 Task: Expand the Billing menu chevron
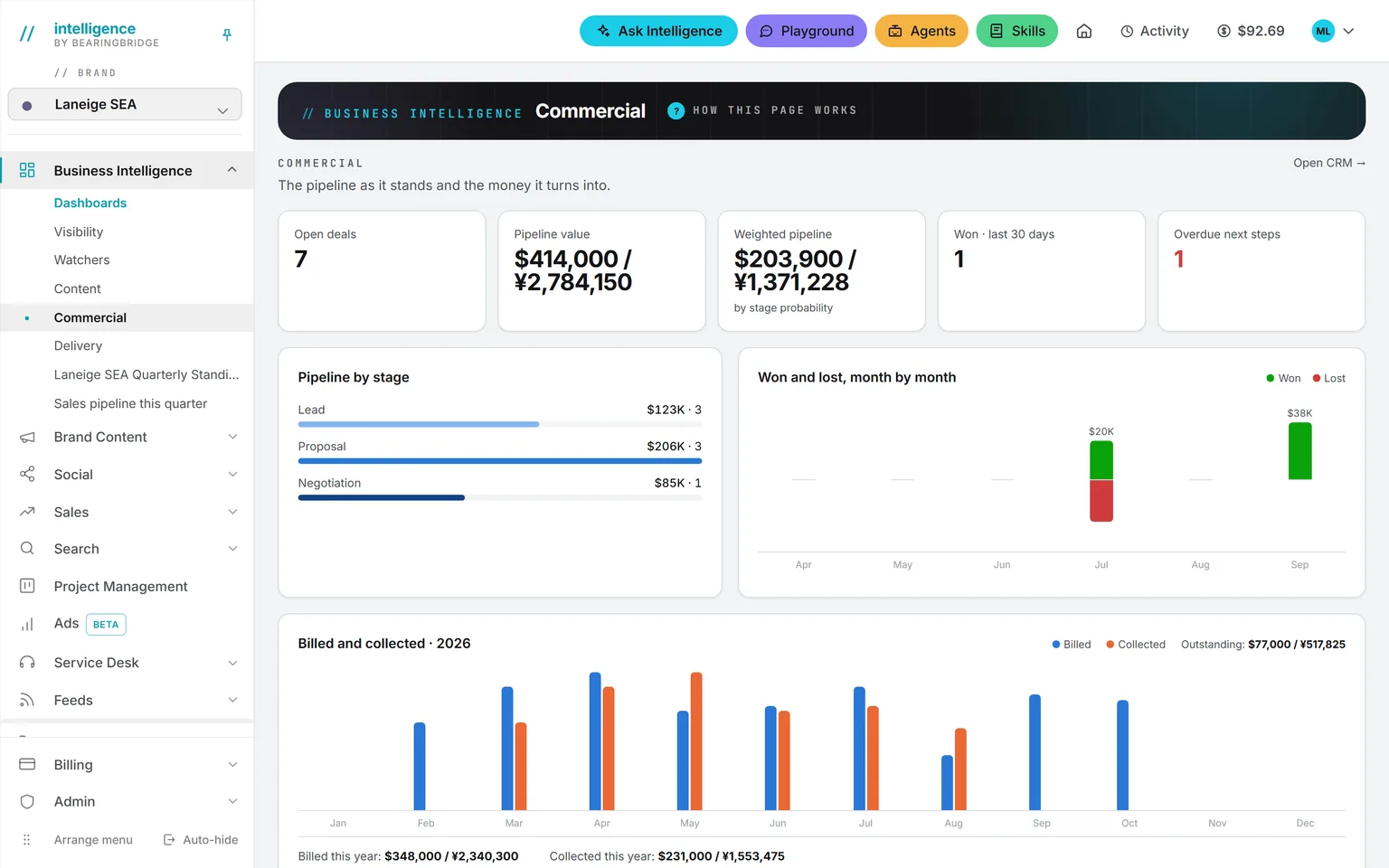[x=232, y=765]
